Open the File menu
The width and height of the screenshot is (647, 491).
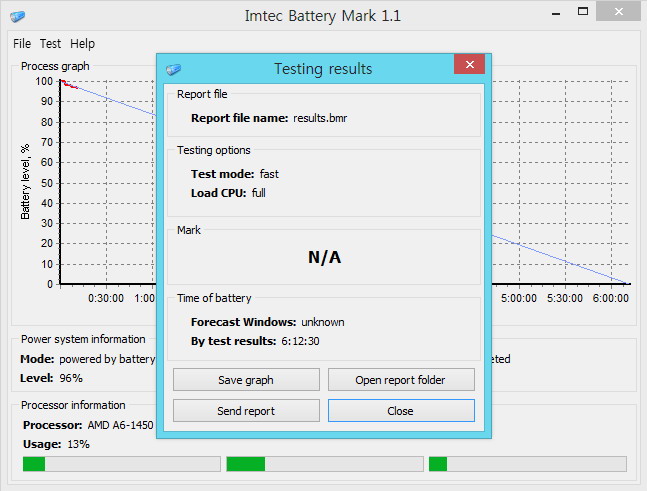(22, 44)
